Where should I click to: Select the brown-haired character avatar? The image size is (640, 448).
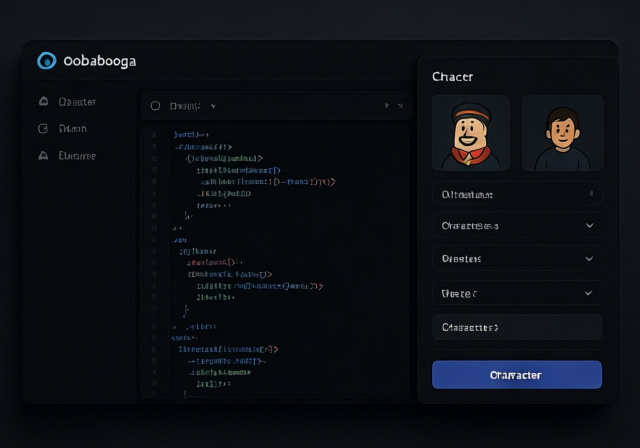pyautogui.click(x=562, y=133)
